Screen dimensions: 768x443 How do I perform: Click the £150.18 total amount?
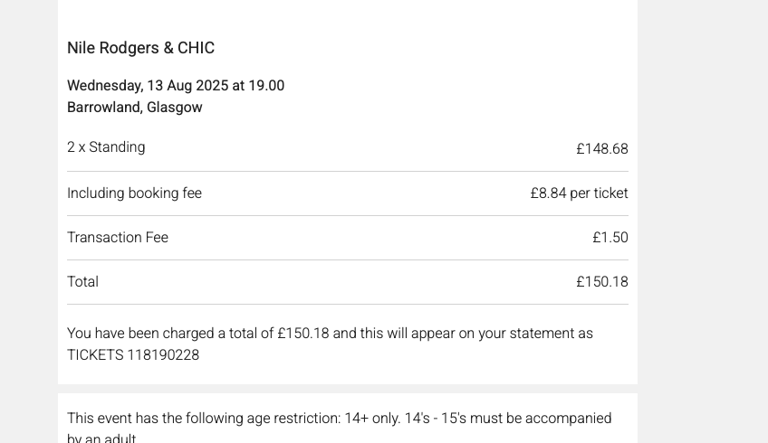pyautogui.click(x=602, y=282)
